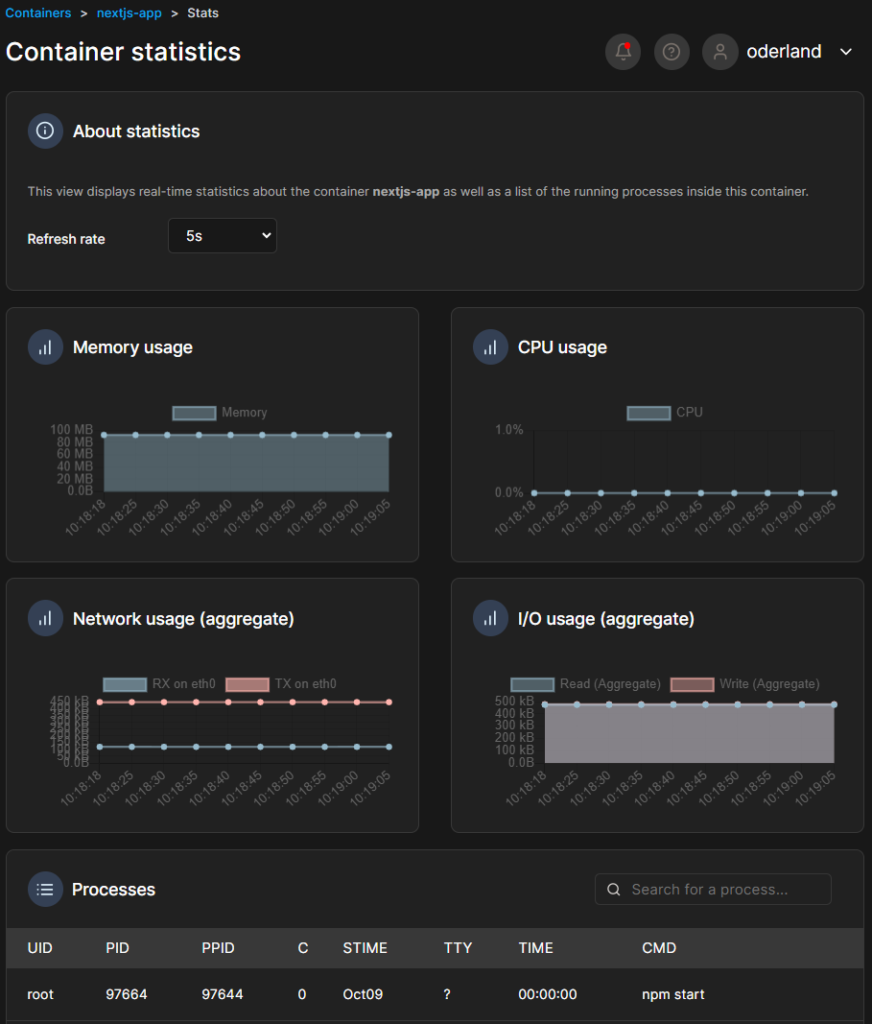Expand the oderland user menu chevron
The width and height of the screenshot is (872, 1024).
846,52
